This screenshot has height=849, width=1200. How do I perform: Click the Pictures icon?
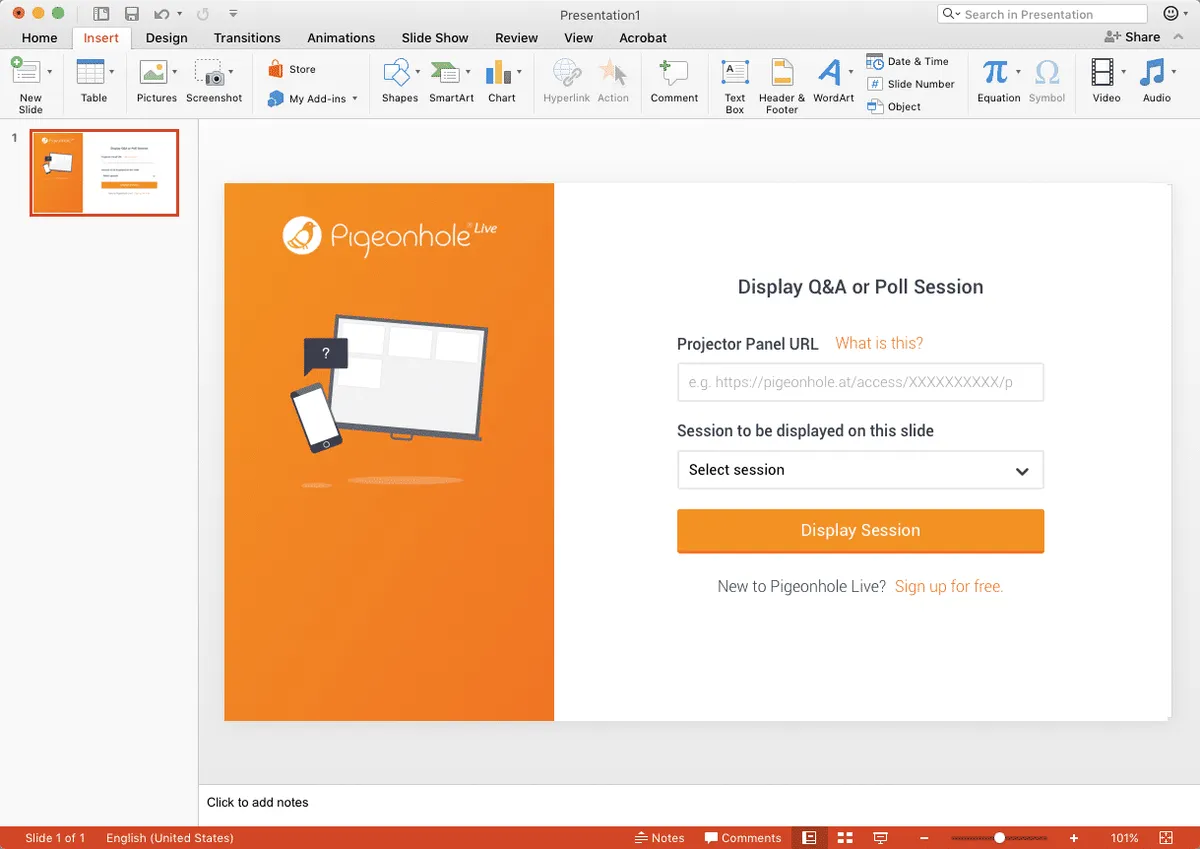point(153,72)
